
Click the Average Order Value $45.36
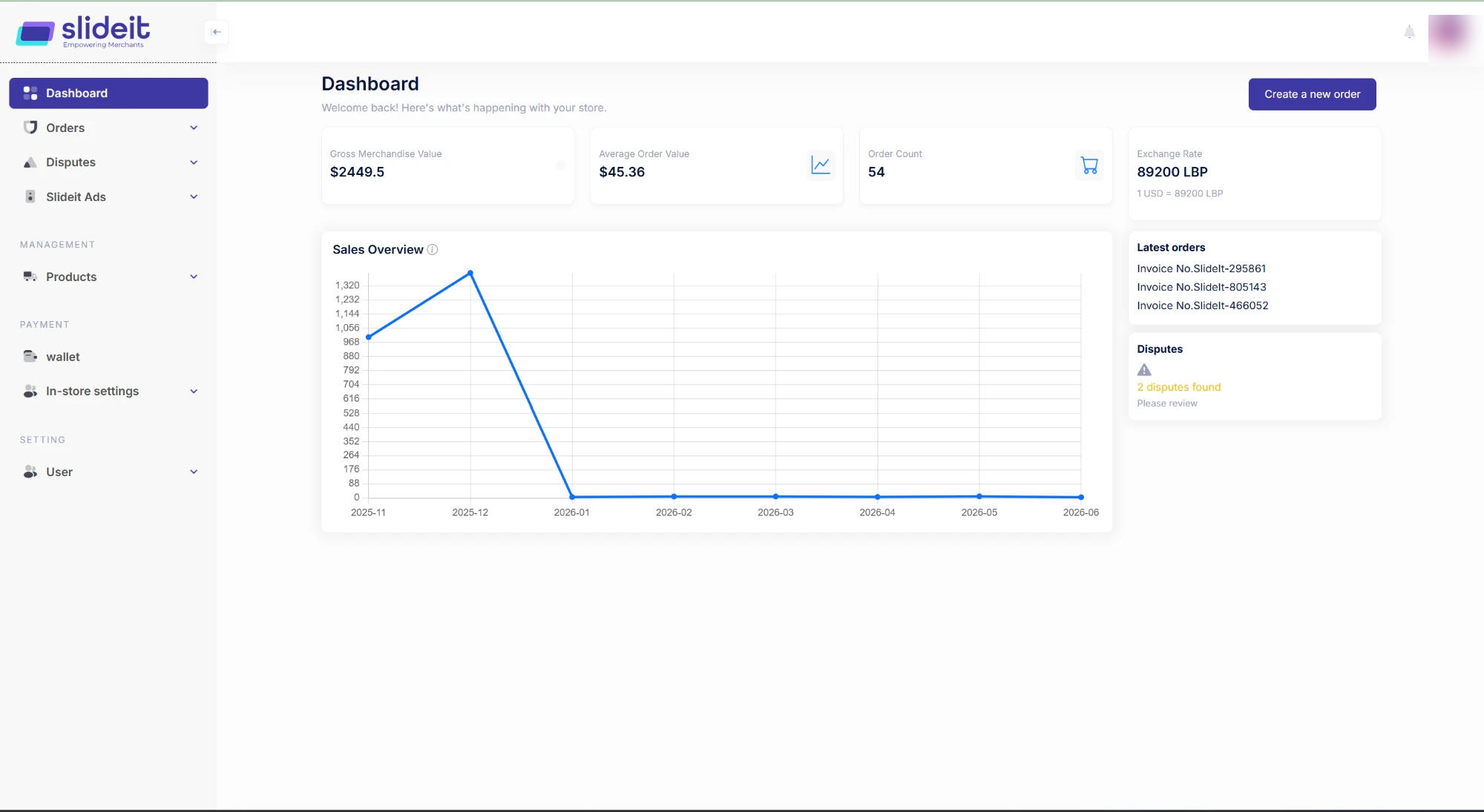click(x=622, y=172)
